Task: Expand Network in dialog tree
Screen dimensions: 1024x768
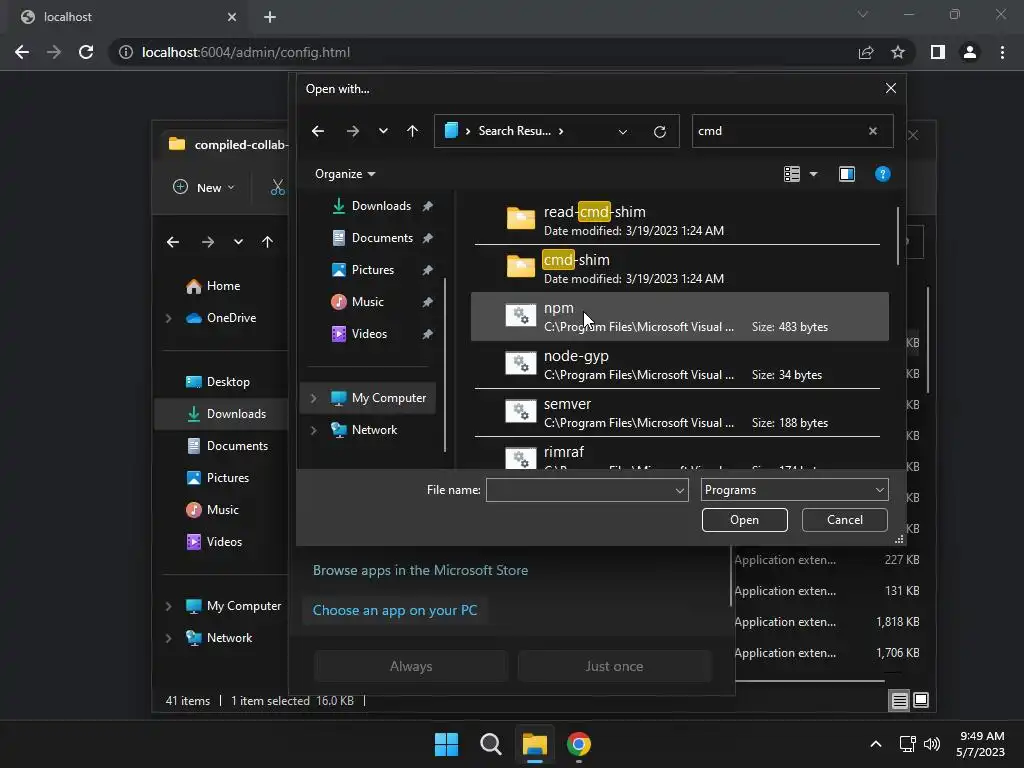Action: (x=313, y=430)
